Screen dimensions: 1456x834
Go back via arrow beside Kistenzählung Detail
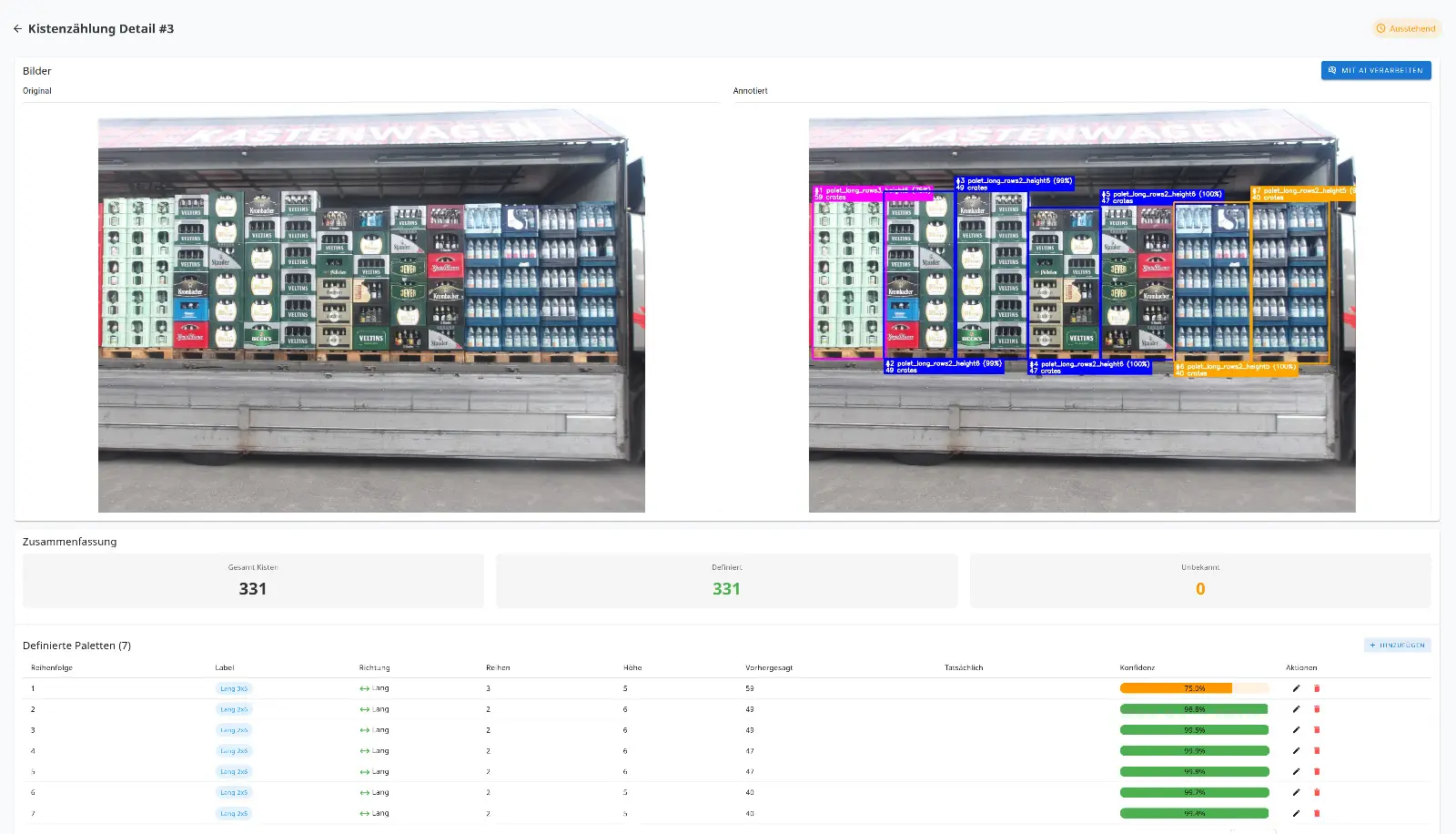pos(17,29)
